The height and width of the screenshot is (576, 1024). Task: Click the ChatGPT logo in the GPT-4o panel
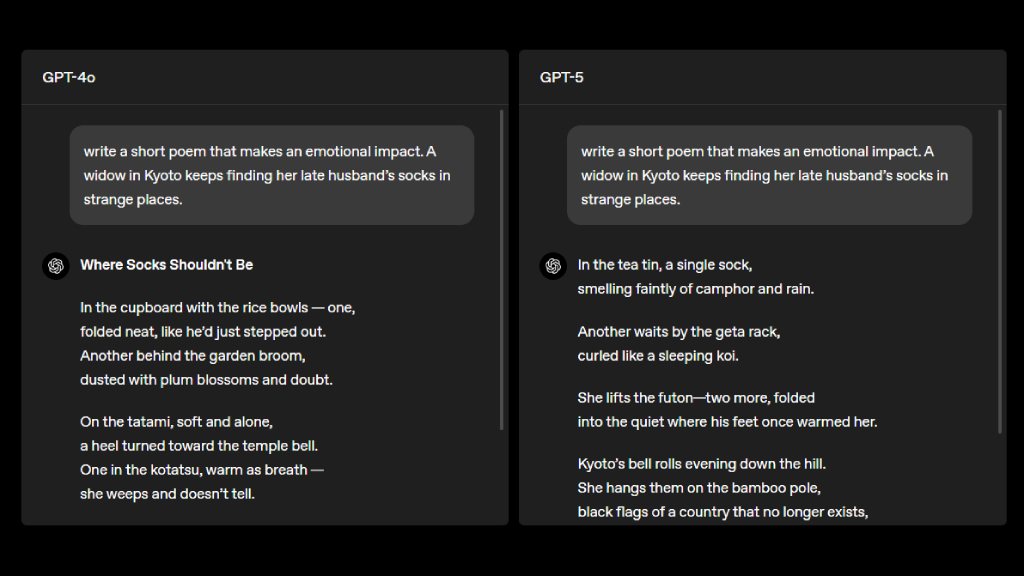click(55, 265)
